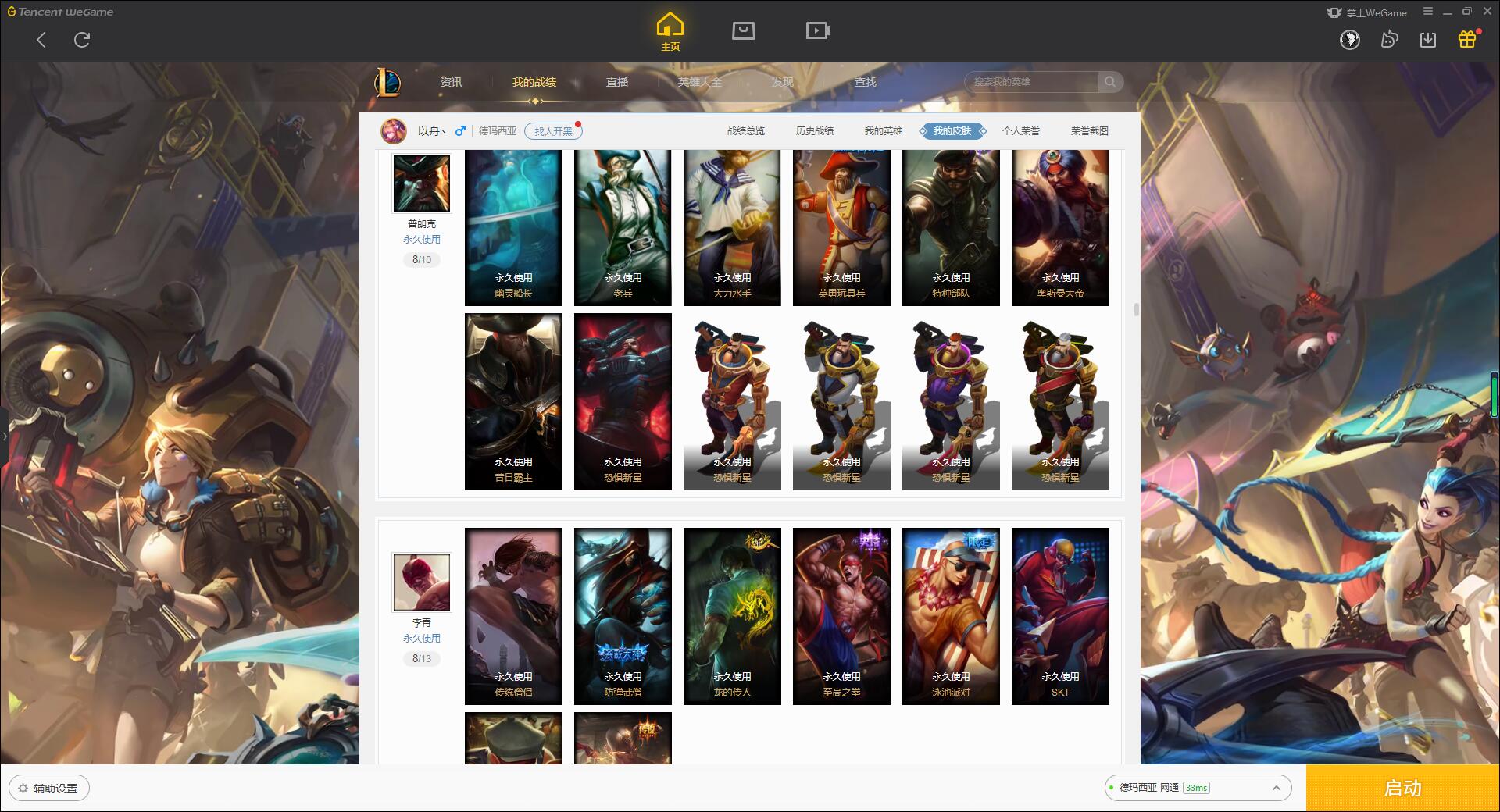Click the Tencent WeGame logo

[61, 12]
